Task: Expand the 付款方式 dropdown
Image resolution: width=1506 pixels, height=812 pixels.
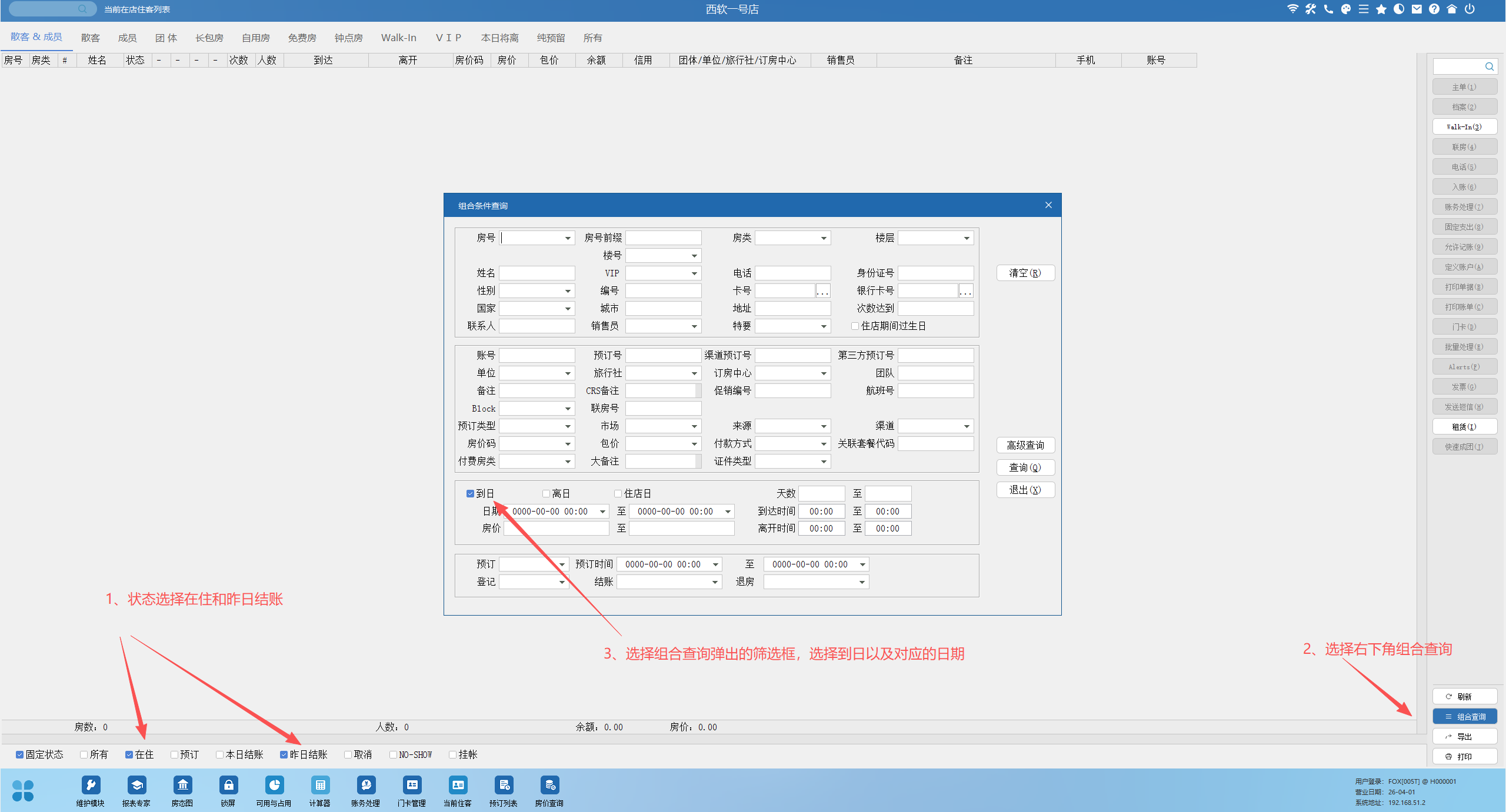Action: coord(824,444)
